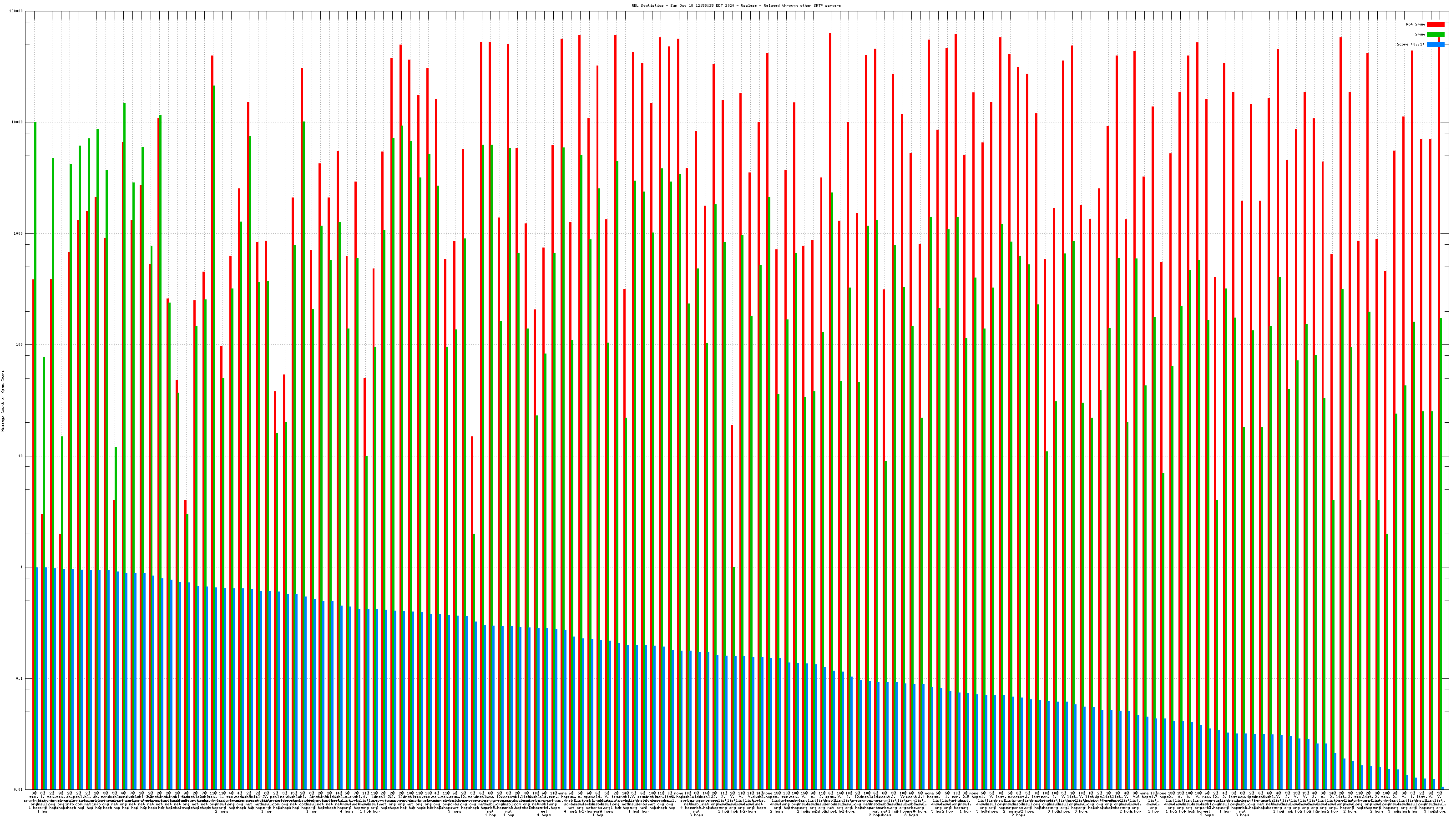Viewport: 1456px width, 819px height.
Task: Click the 0.01 y-axis tick label
Action: 19,789
